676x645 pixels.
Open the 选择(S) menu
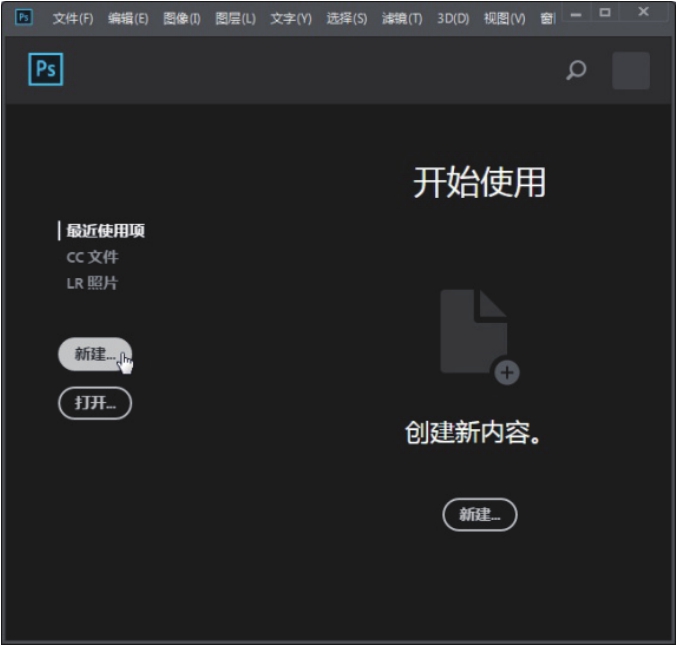(x=346, y=18)
